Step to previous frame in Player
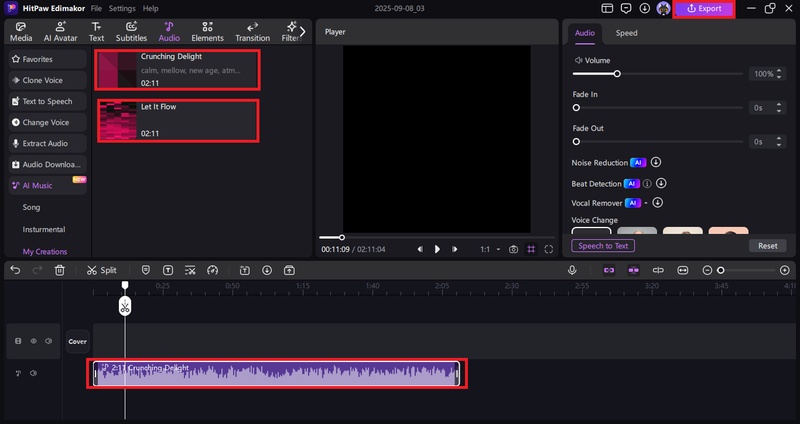This screenshot has height=424, width=800. pyautogui.click(x=420, y=249)
